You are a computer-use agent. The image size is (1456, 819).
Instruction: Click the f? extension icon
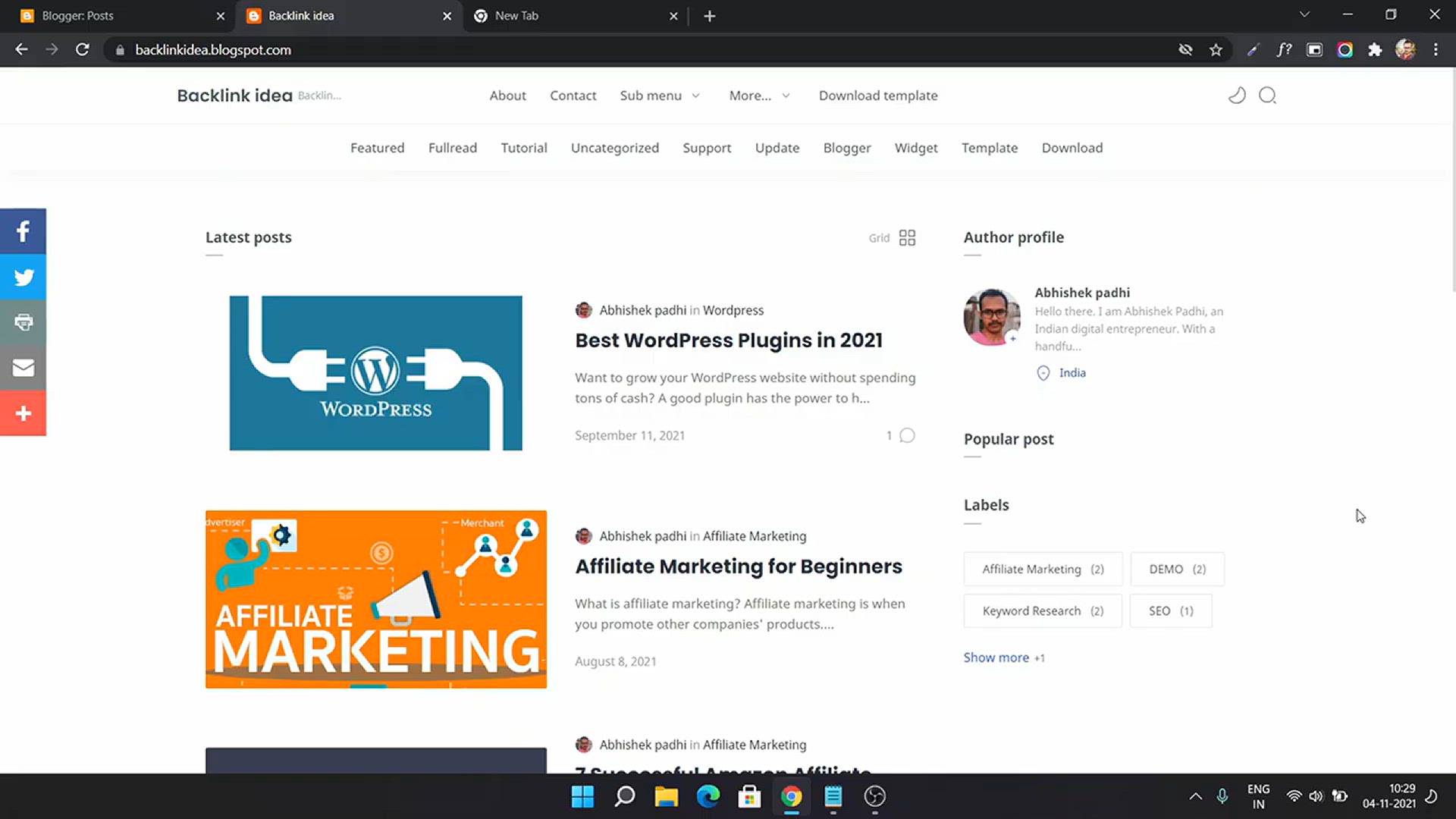(1284, 50)
